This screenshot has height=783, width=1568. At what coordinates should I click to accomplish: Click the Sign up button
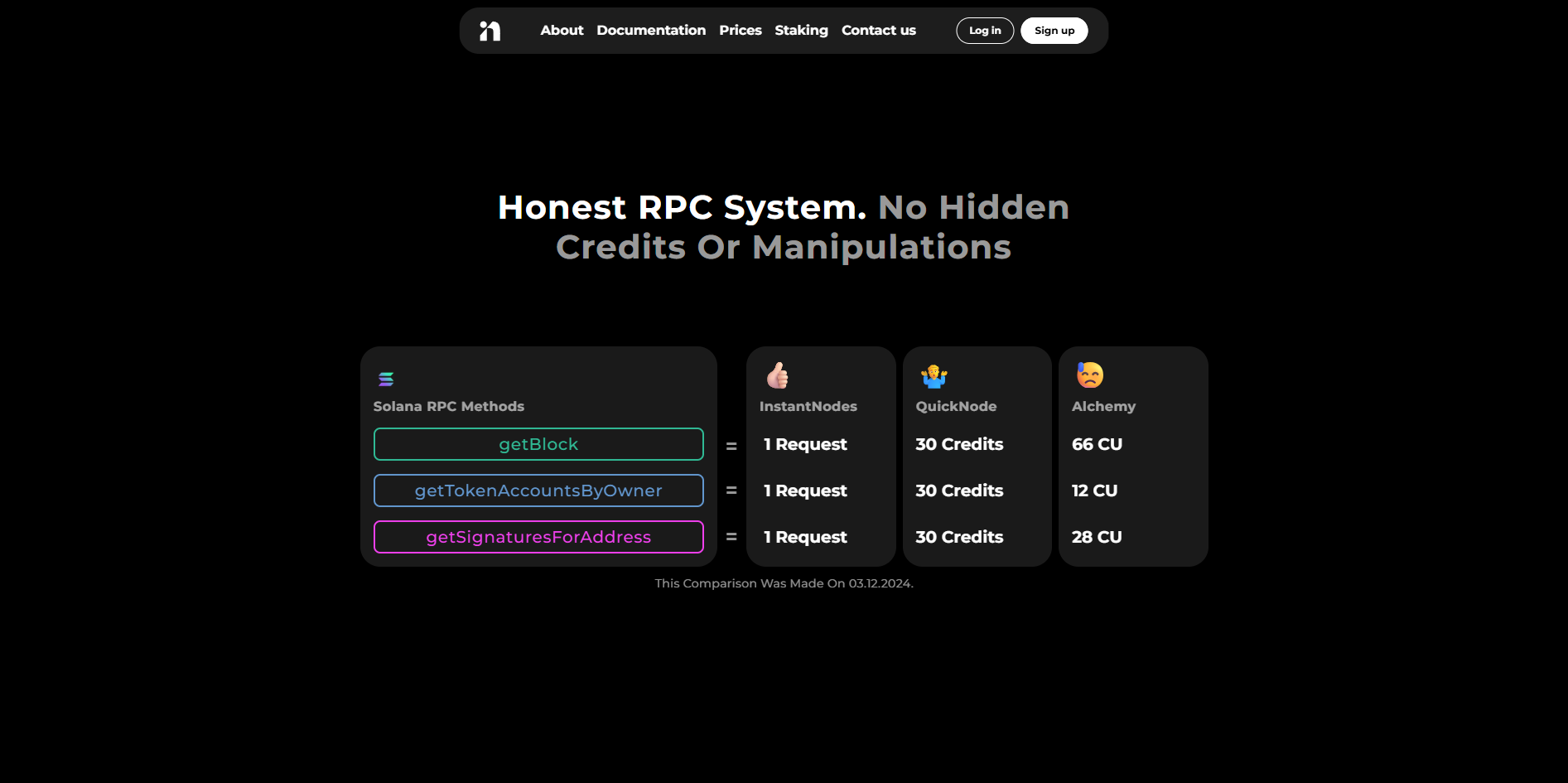1054,30
